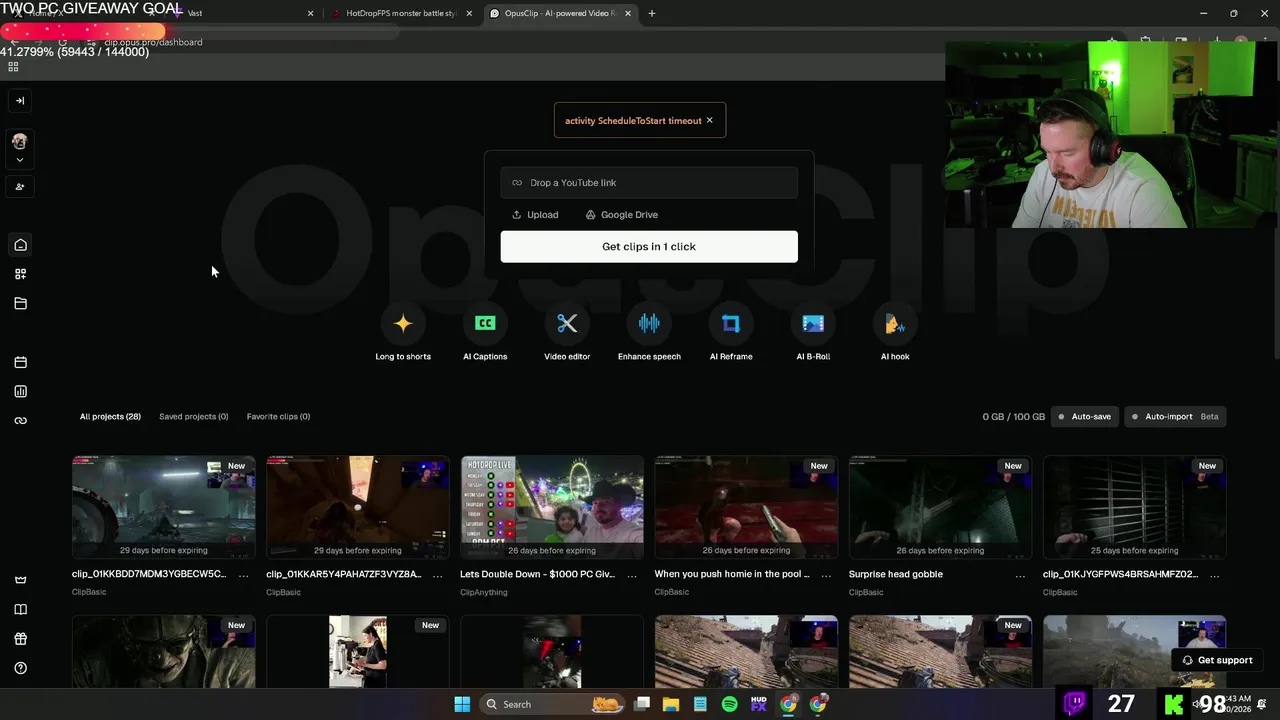Click the 0 GB / 100 GB storage text
This screenshot has height=720, width=1280.
pyautogui.click(x=1013, y=416)
